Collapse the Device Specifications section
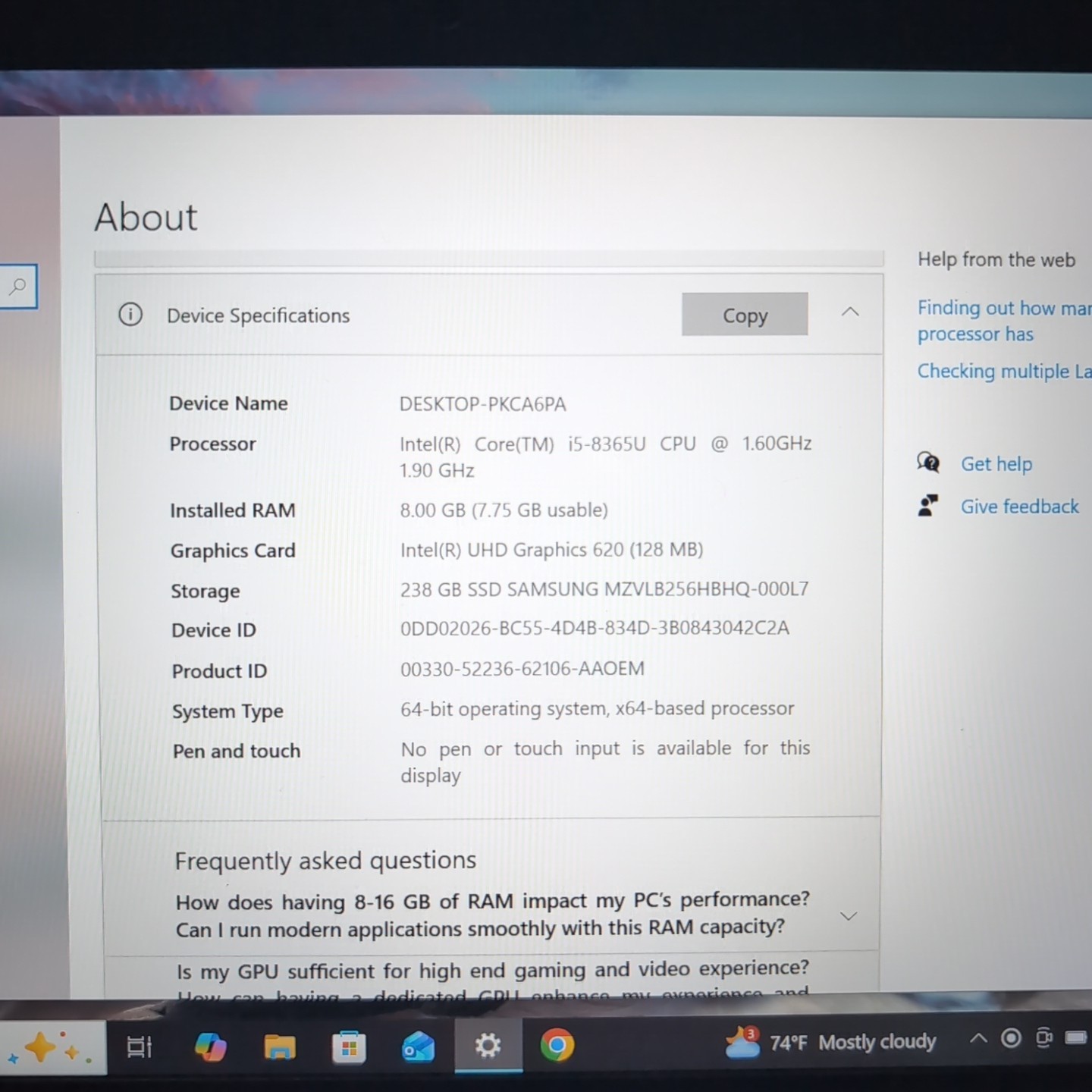 pyautogui.click(x=850, y=312)
